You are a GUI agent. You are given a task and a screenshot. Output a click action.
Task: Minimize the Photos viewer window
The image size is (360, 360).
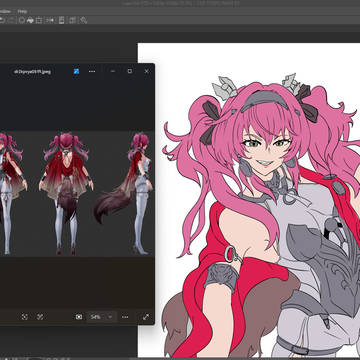[x=113, y=71]
